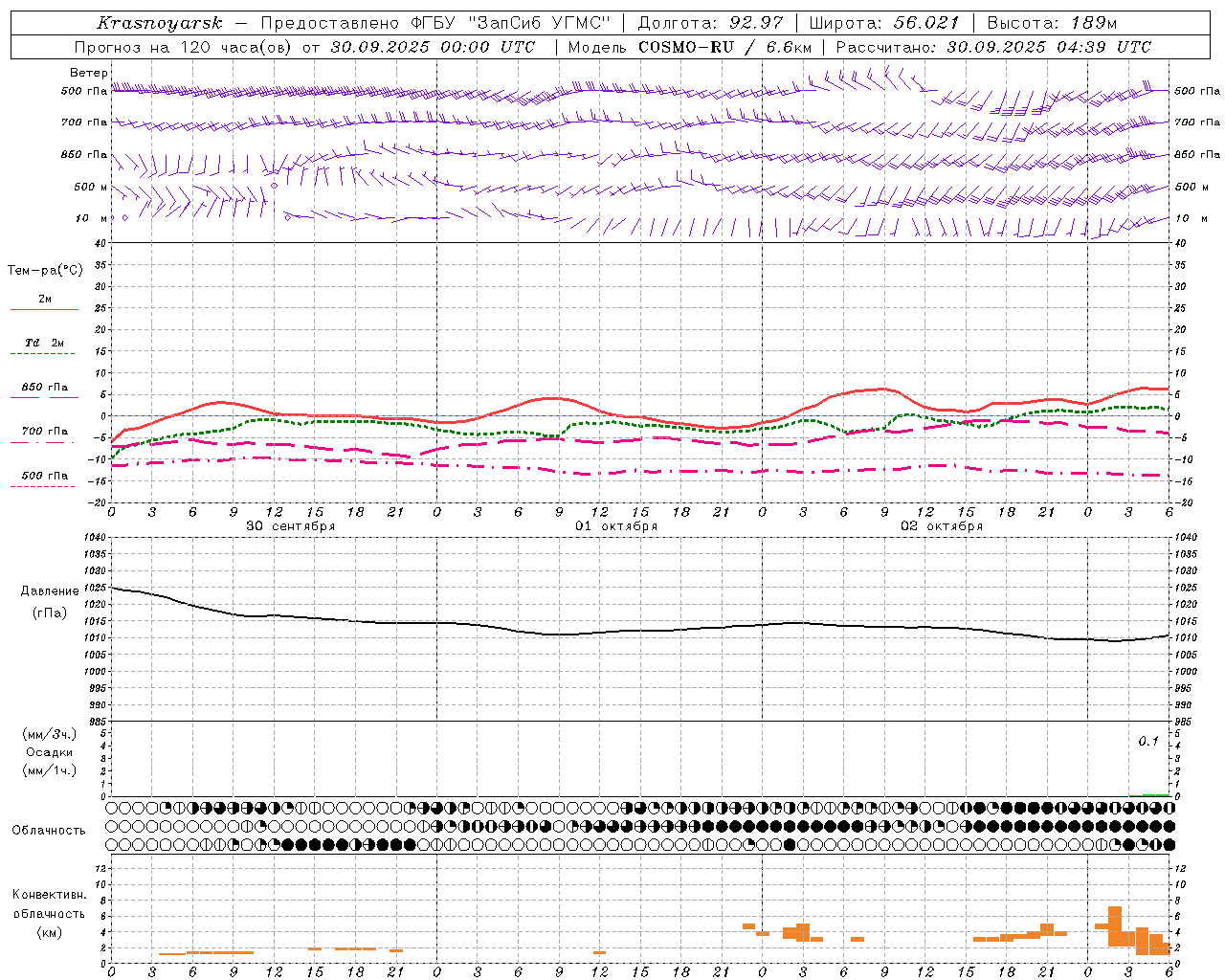This screenshot has height=980, width=1225.
Task: Click the tallest orange convective cloud bar
Action: pyautogui.click(x=1115, y=926)
